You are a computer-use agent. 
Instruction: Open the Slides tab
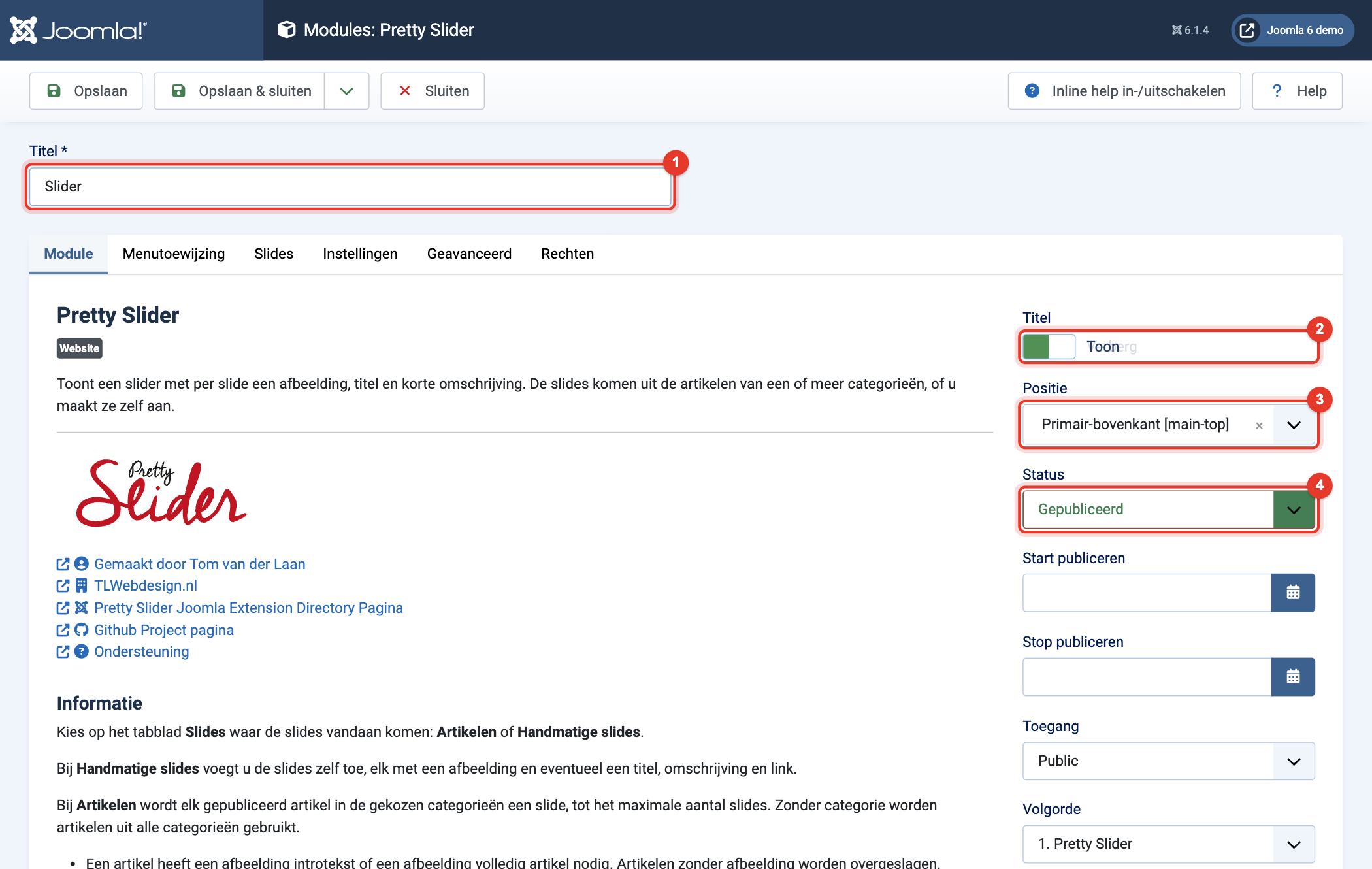click(274, 254)
